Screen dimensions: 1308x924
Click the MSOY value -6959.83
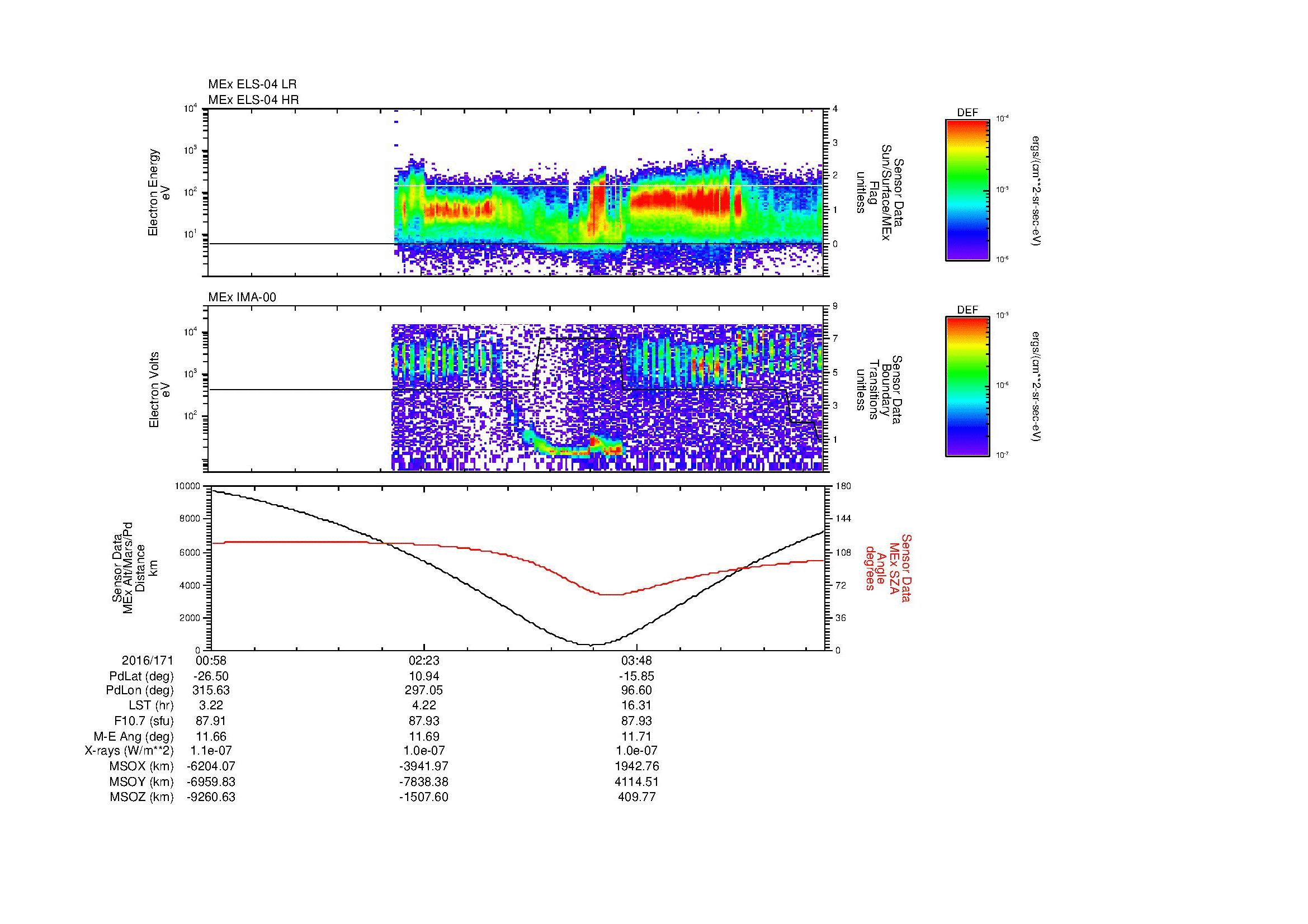click(x=211, y=781)
